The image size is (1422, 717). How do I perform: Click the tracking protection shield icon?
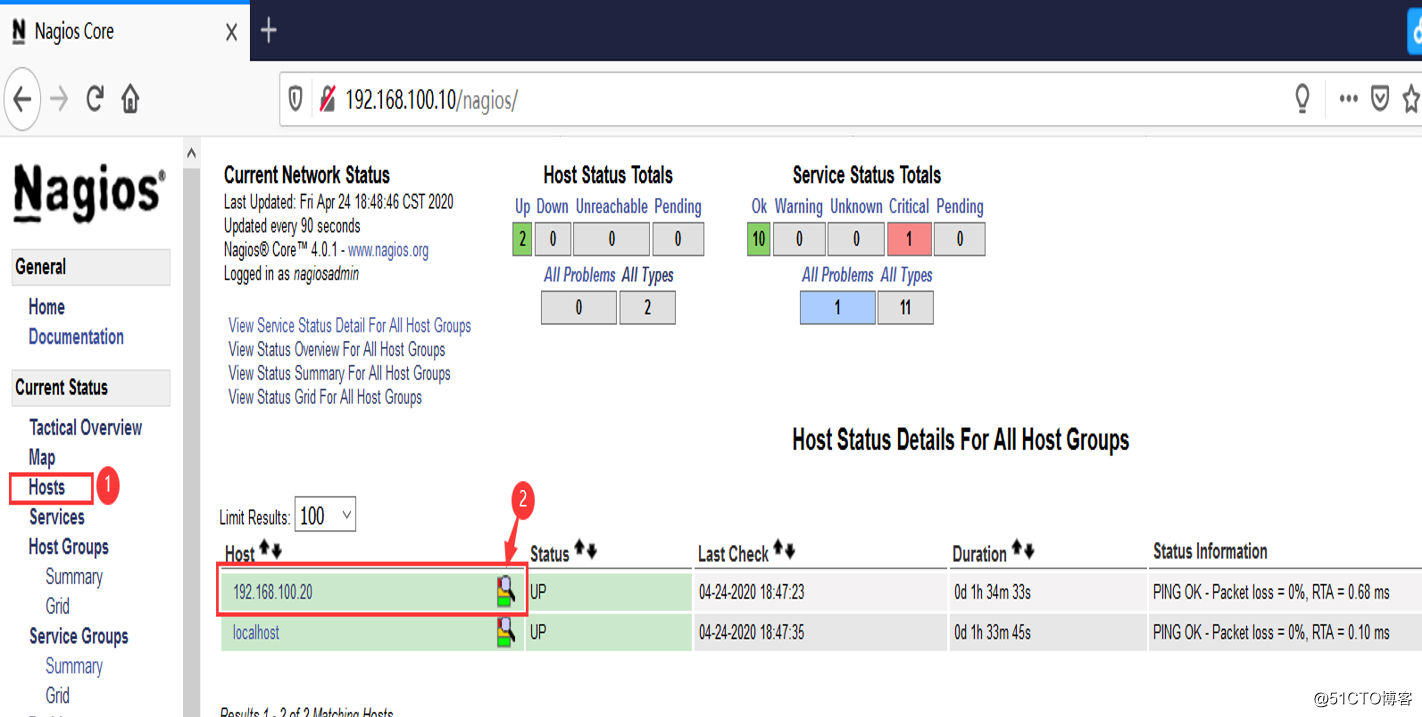click(x=296, y=99)
